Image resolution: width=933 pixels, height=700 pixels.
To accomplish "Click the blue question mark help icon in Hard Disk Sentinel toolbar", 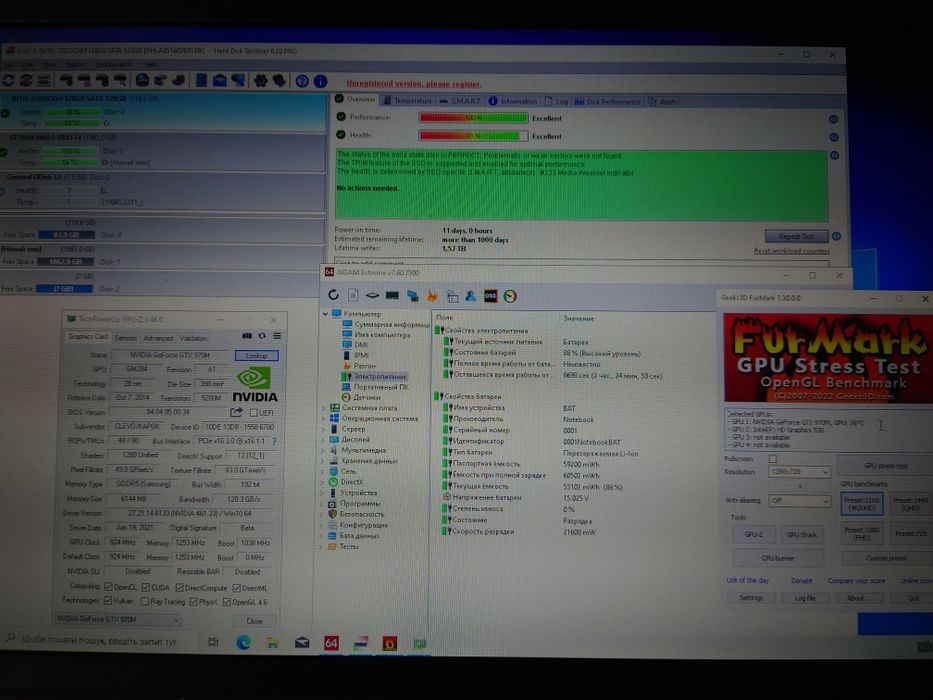I will [x=302, y=80].
